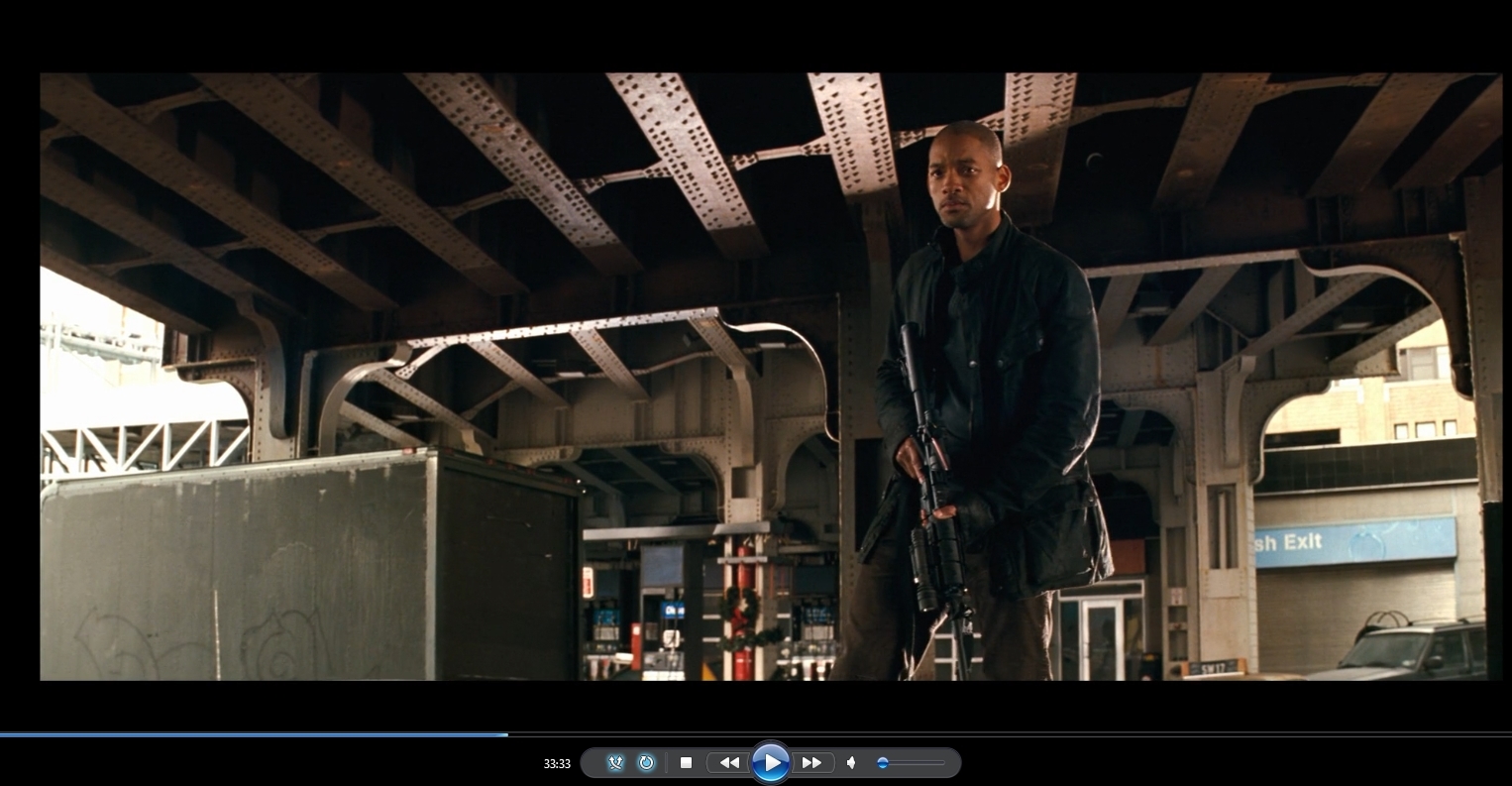Click the volume slider handle

click(883, 762)
